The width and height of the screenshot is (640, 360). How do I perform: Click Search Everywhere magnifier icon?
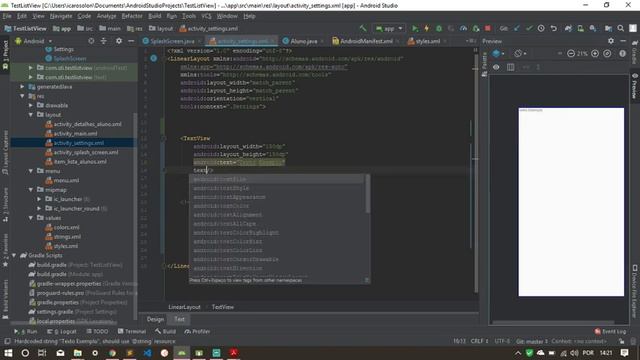point(620,28)
